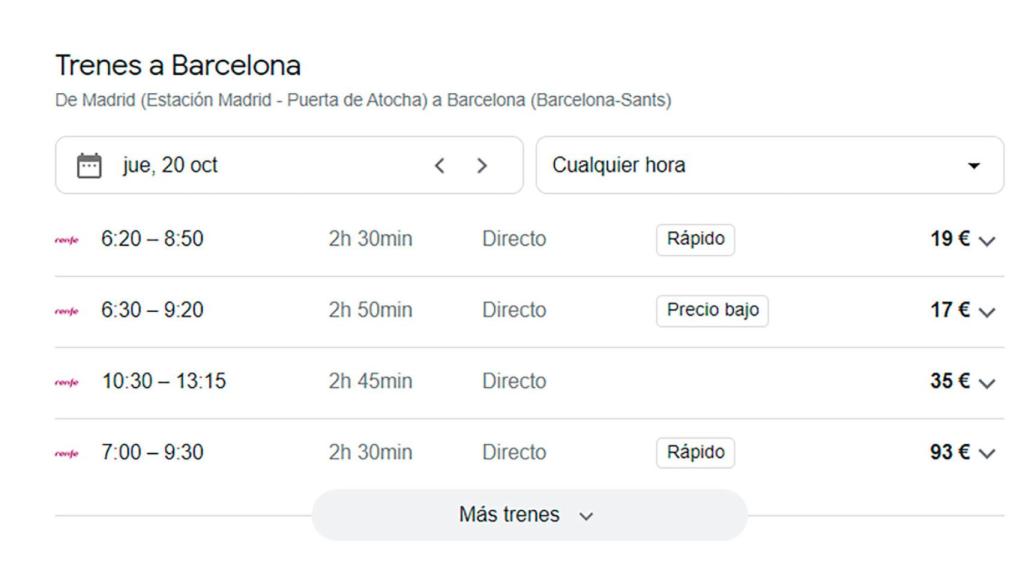Image resolution: width=1024 pixels, height=576 pixels.
Task: Click the previous date arrow
Action: 439,165
